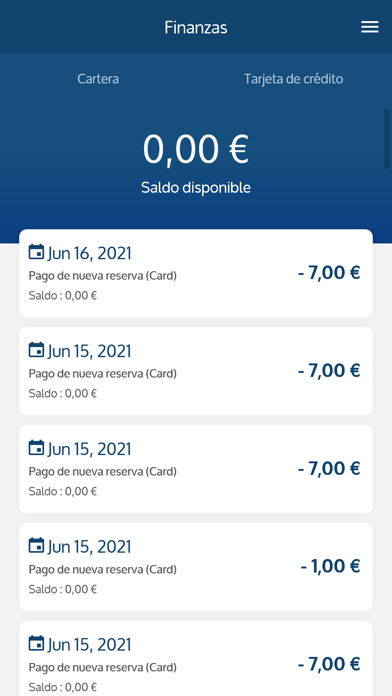Click Pago de nueva reserva on the -1,00 € card
392x696 pixels.
click(103, 569)
